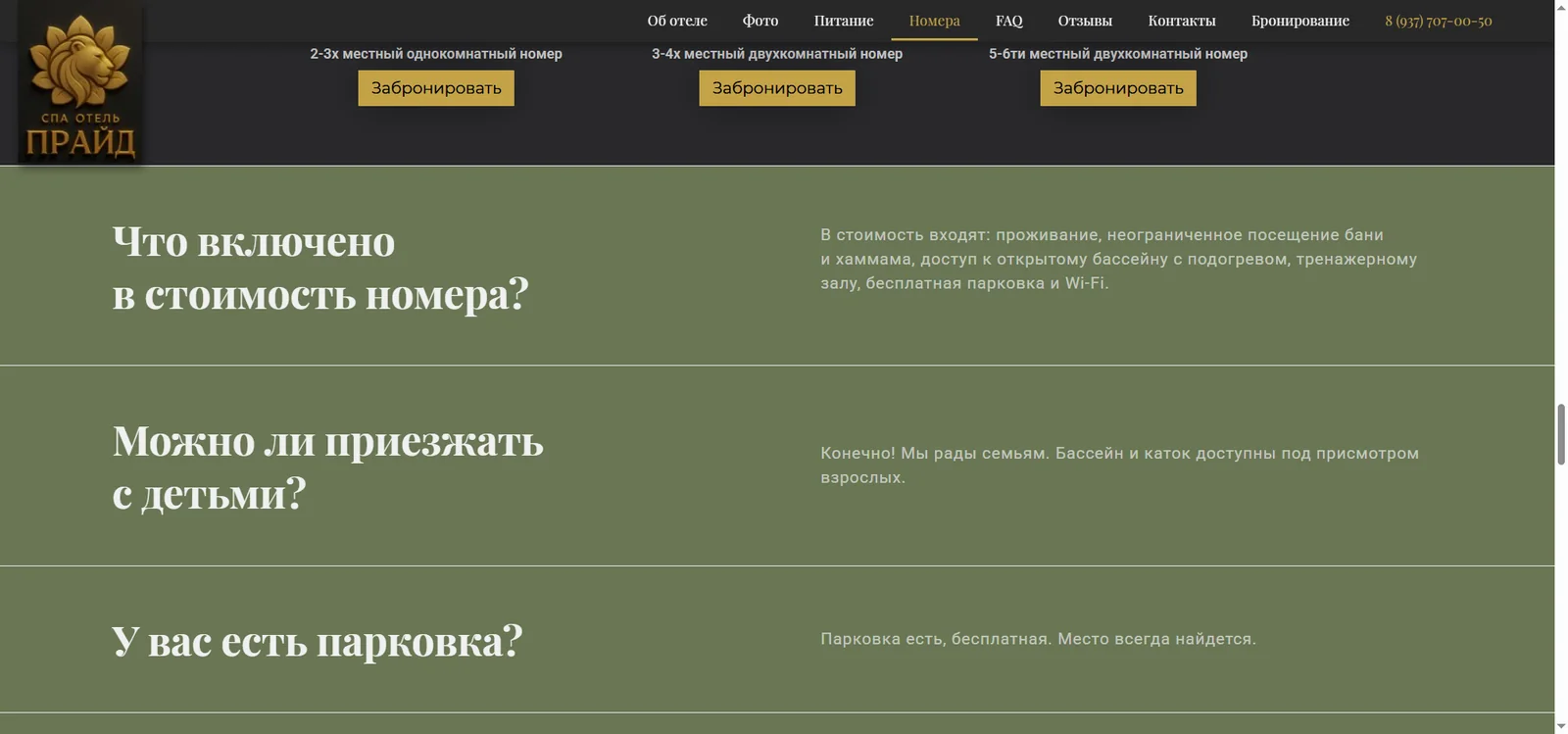Open Бронирование in the top navigation
Viewport: 1568px width, 734px height.
[1300, 21]
